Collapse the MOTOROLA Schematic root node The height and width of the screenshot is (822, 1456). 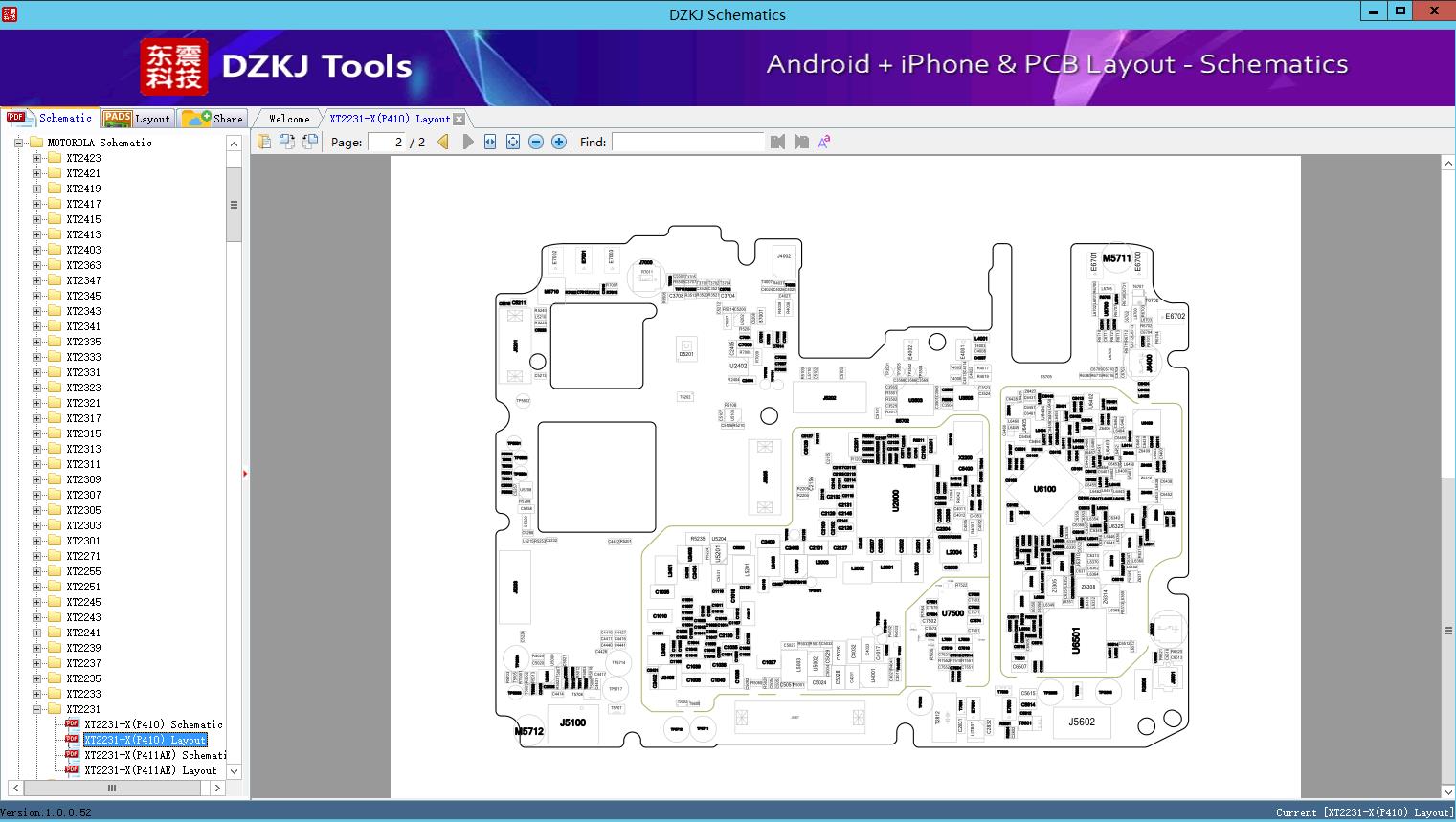point(18,143)
